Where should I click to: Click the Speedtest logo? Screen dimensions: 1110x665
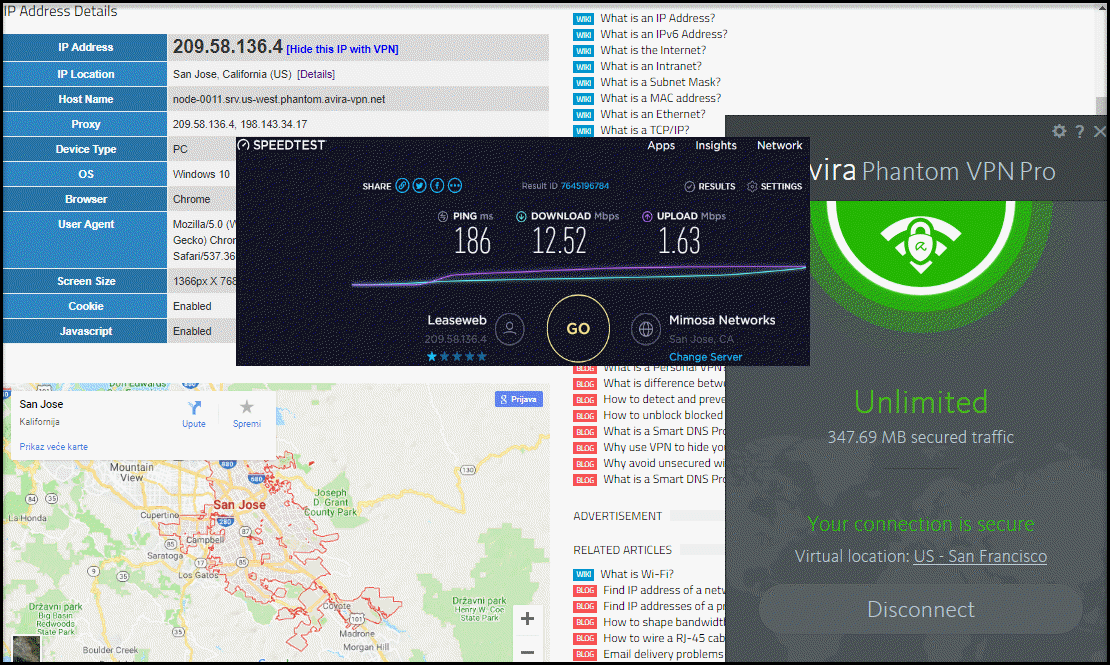pos(281,145)
